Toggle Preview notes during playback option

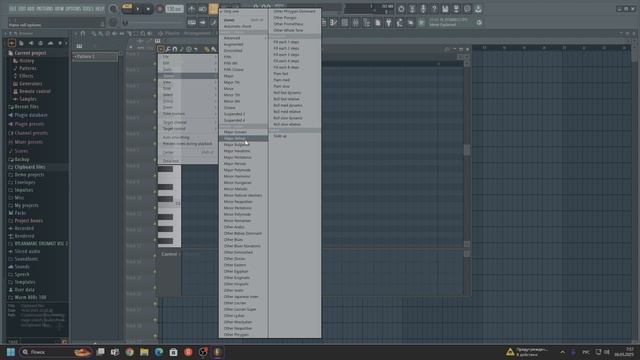188,144
